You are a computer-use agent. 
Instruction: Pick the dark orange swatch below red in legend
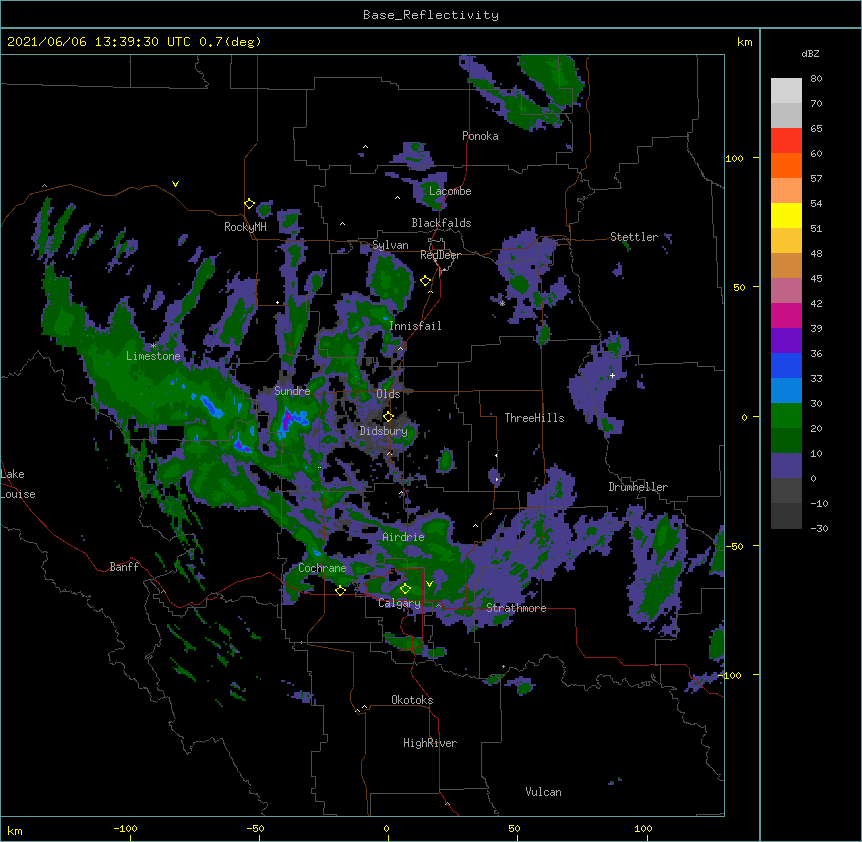(786, 165)
